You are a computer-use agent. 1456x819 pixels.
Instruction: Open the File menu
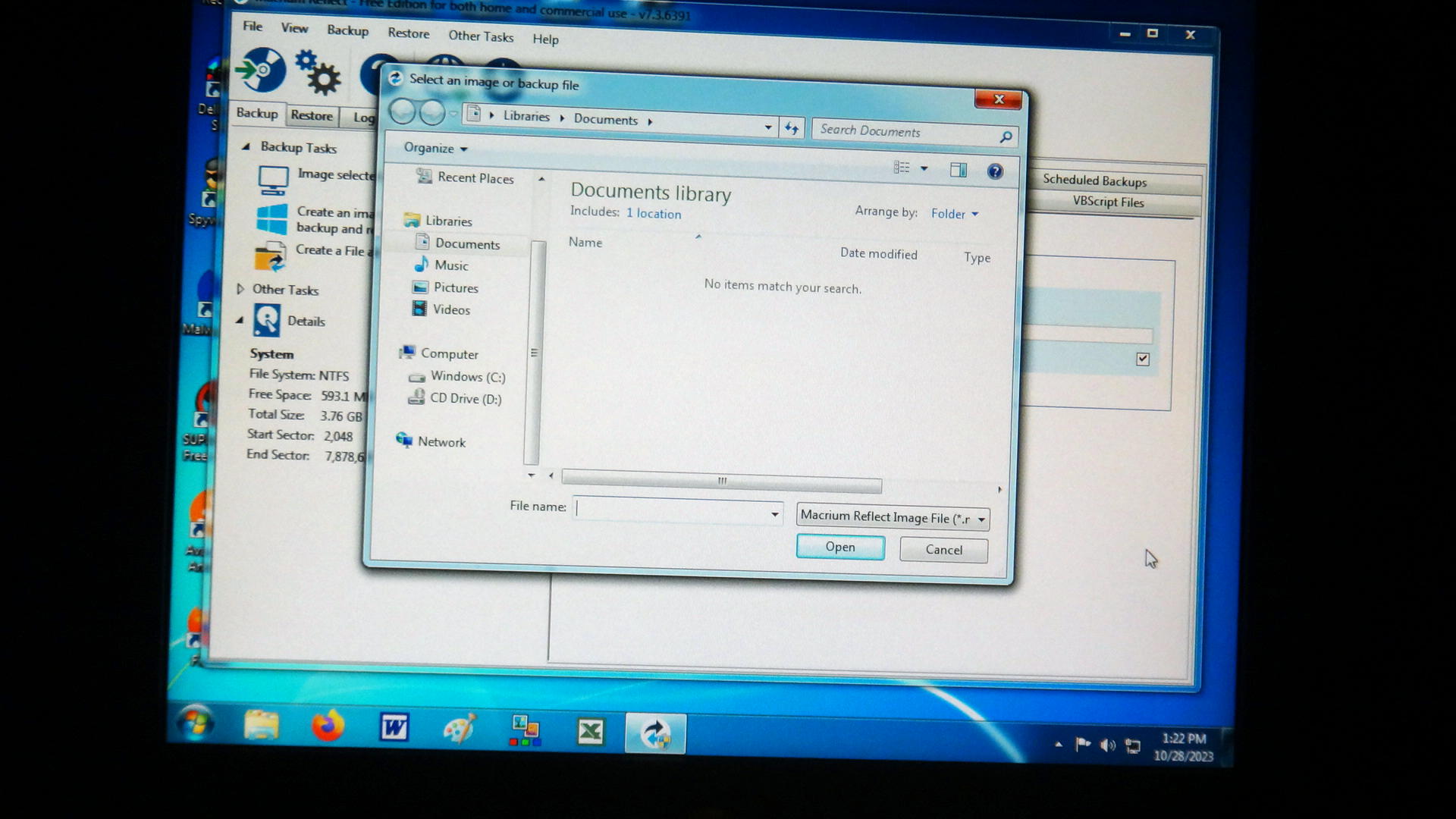pos(253,26)
